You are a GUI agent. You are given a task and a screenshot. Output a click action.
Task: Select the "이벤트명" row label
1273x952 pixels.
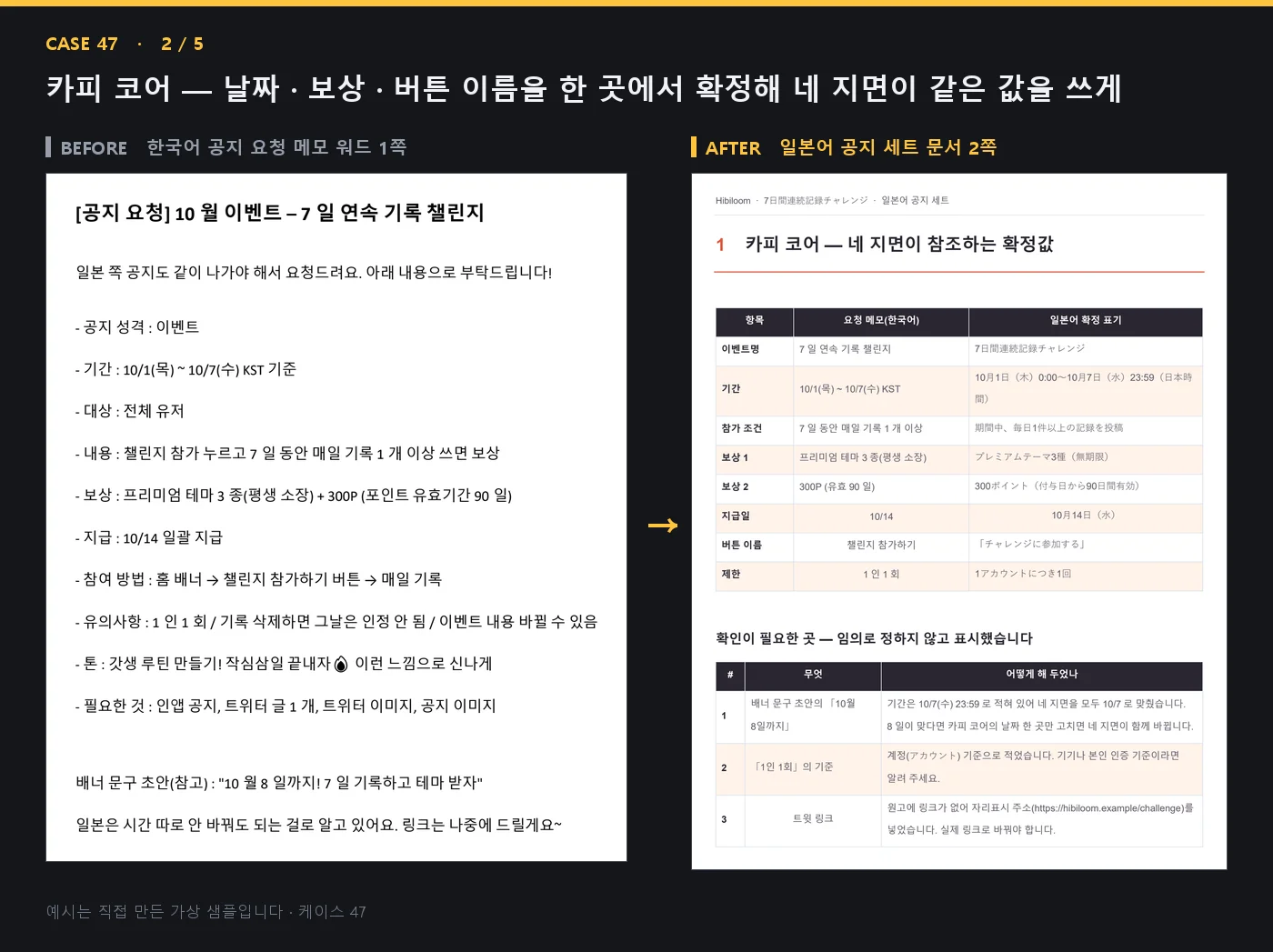(x=740, y=349)
